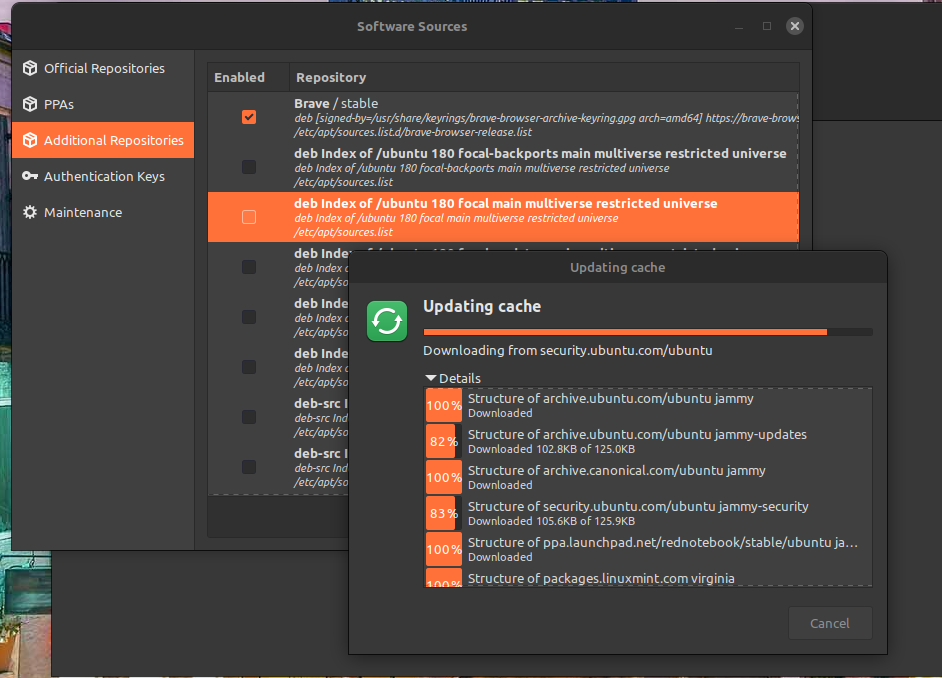Click the Updating cache progress bar
Screen dimensions: 942x678
coord(648,332)
